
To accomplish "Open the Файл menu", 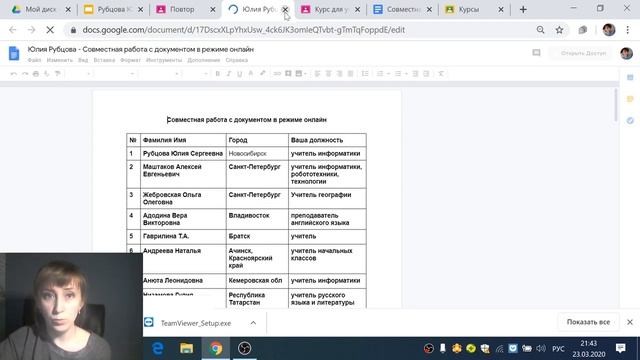I will click(34, 60).
